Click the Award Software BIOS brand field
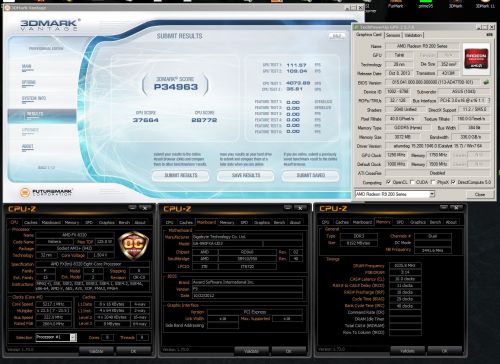The image size is (500, 364). (x=247, y=282)
